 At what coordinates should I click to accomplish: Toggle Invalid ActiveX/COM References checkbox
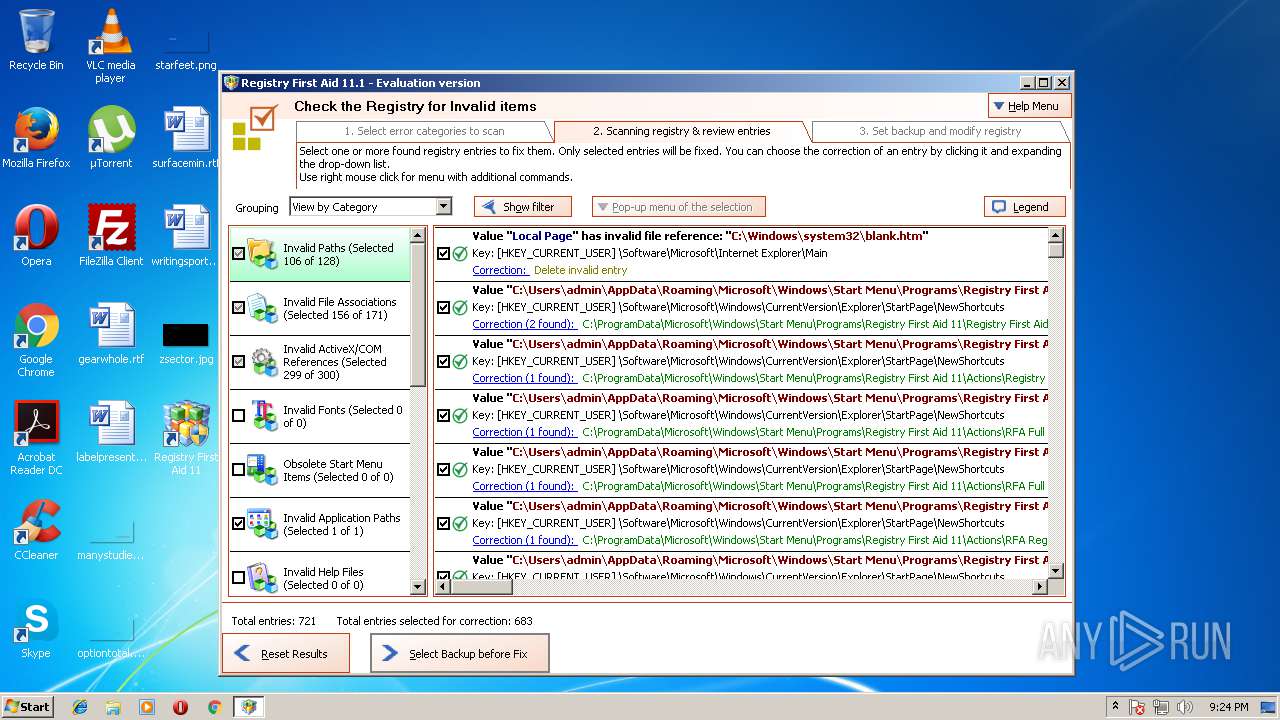[x=238, y=362]
